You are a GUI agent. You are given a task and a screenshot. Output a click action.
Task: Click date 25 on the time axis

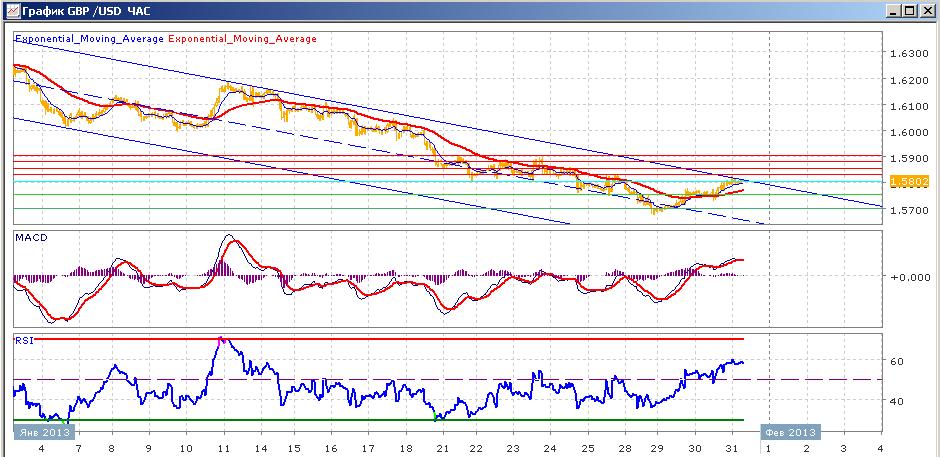pos(588,449)
